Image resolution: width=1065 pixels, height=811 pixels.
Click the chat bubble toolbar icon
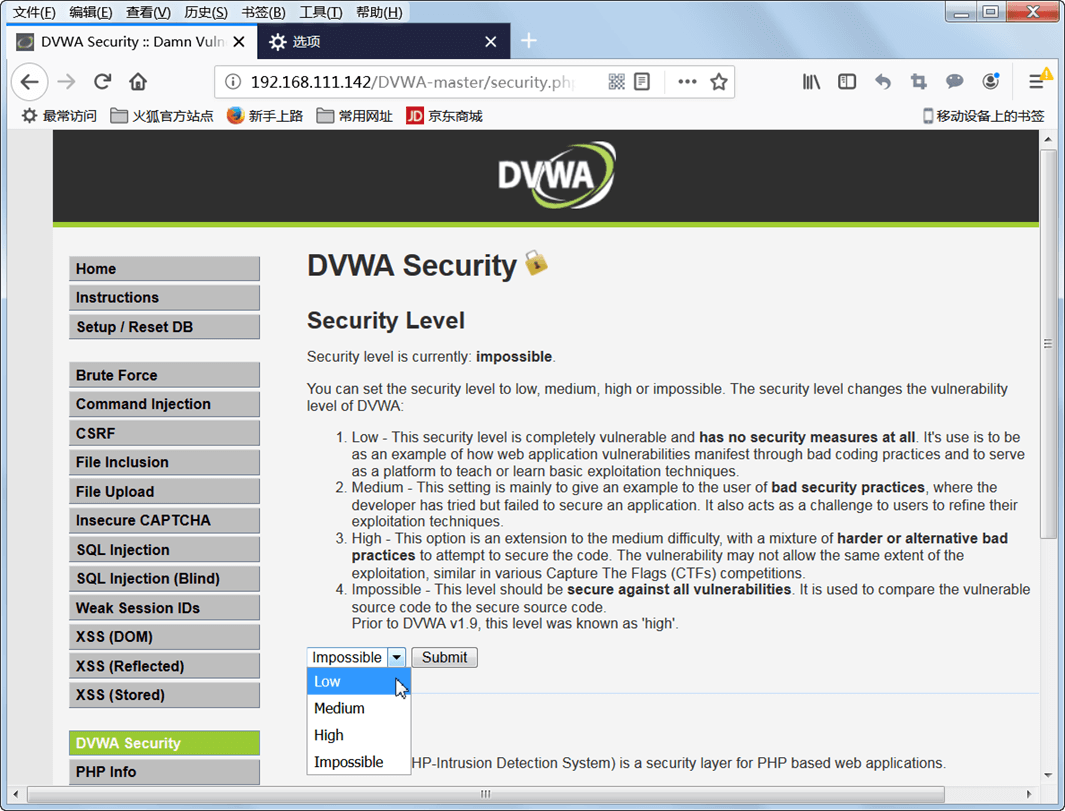point(954,82)
